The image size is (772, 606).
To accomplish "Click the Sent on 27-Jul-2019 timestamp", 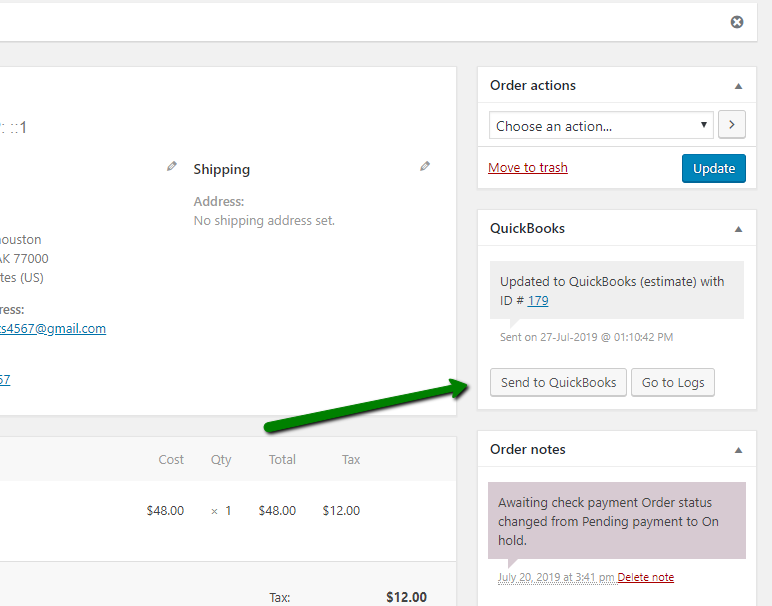I will [x=586, y=337].
